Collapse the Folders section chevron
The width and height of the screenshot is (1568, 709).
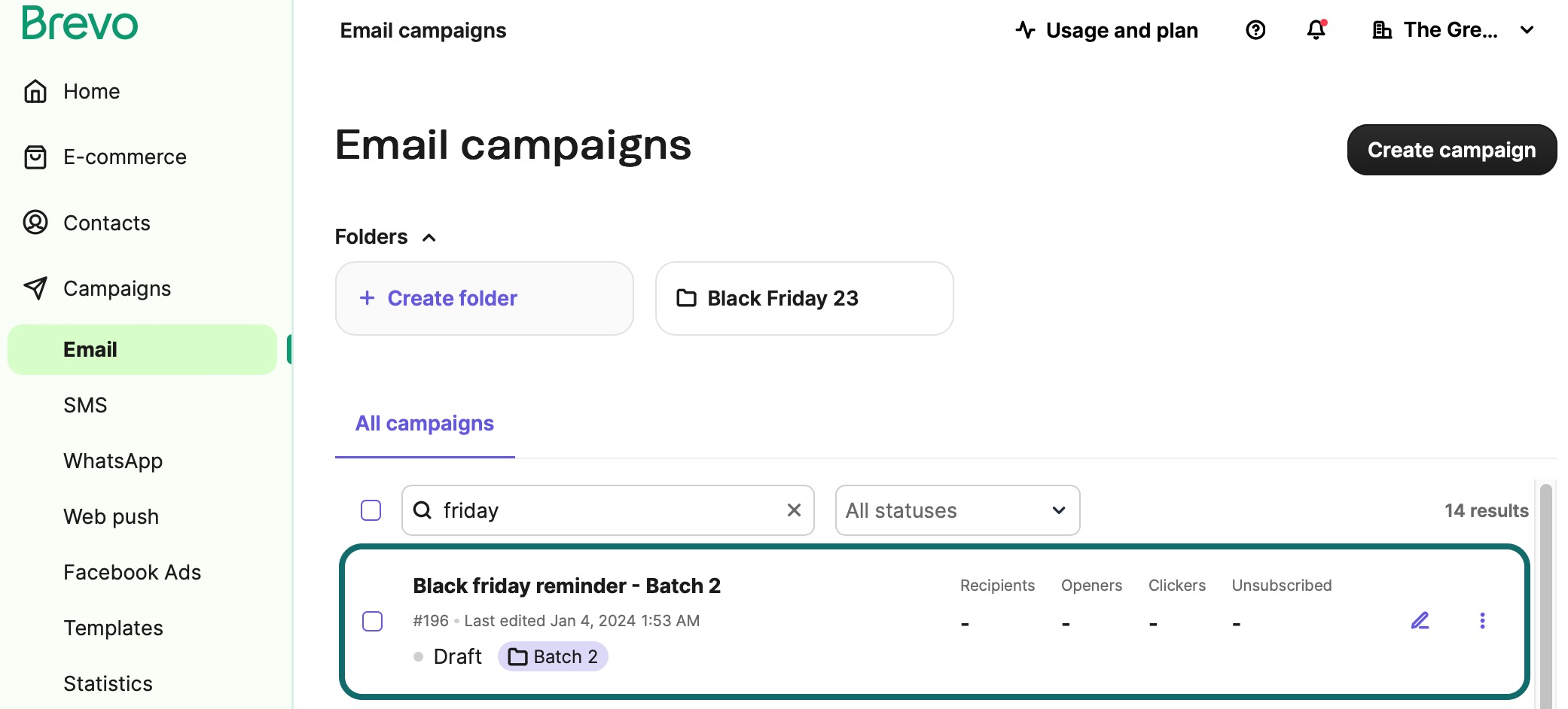pyautogui.click(x=429, y=237)
